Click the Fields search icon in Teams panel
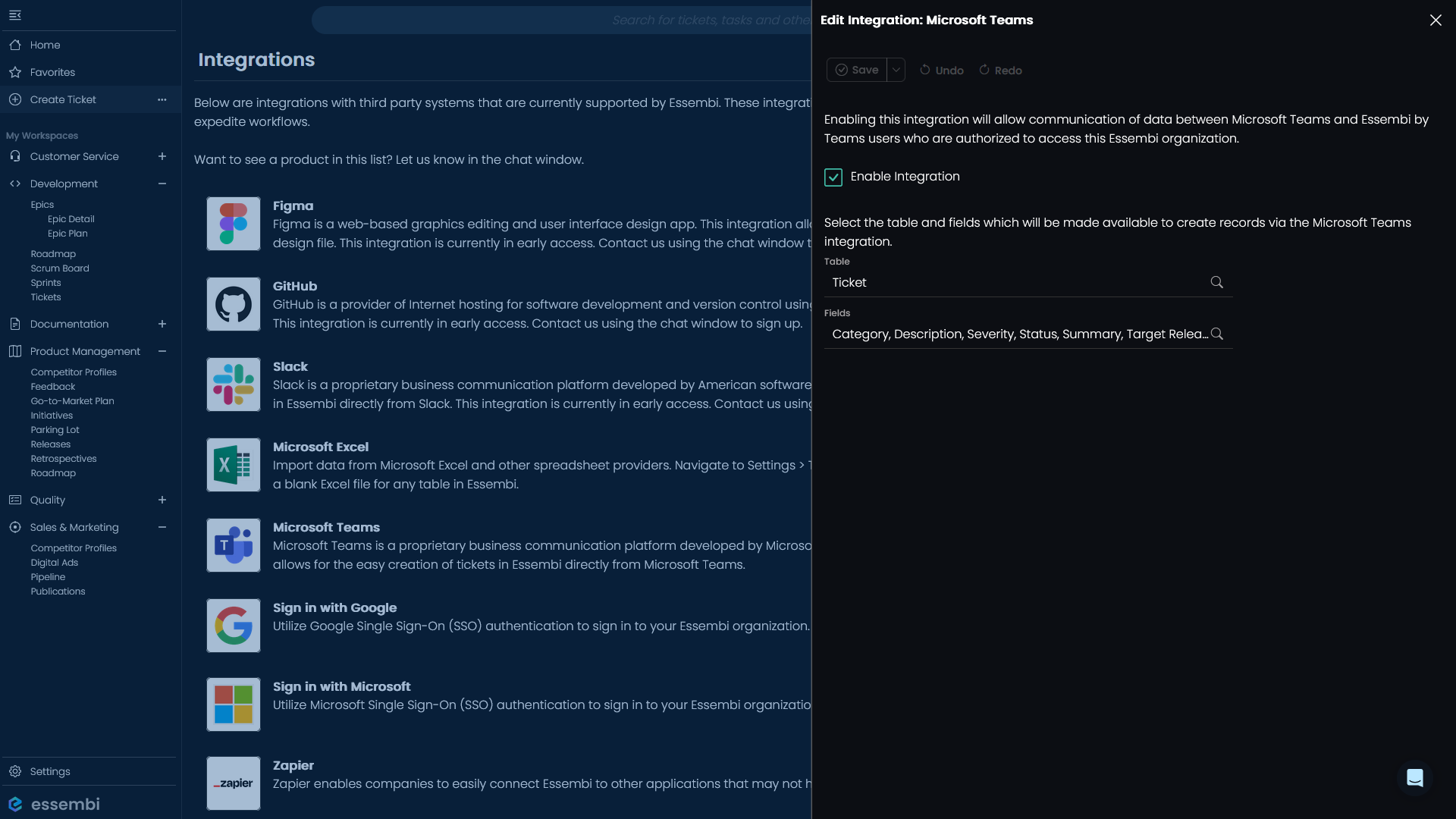Image resolution: width=1456 pixels, height=819 pixels. pyautogui.click(x=1218, y=334)
